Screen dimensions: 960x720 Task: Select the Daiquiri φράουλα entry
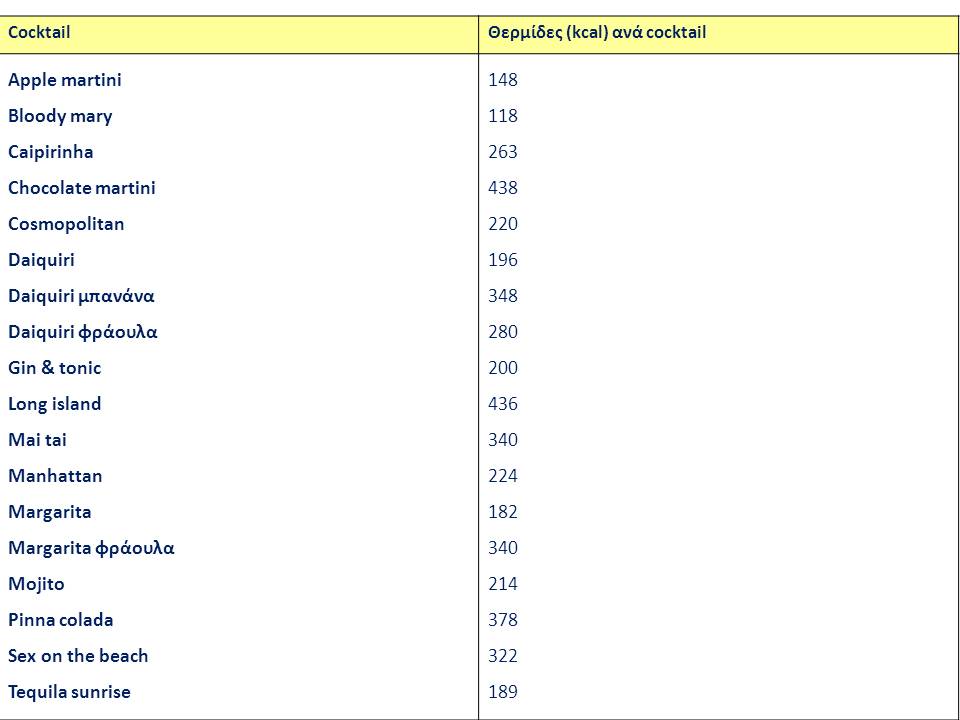83,332
